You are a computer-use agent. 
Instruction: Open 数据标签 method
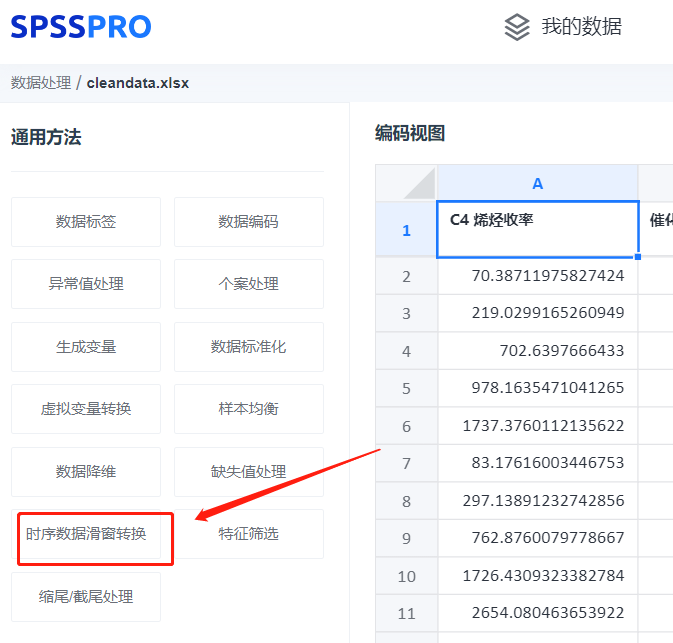click(x=86, y=222)
